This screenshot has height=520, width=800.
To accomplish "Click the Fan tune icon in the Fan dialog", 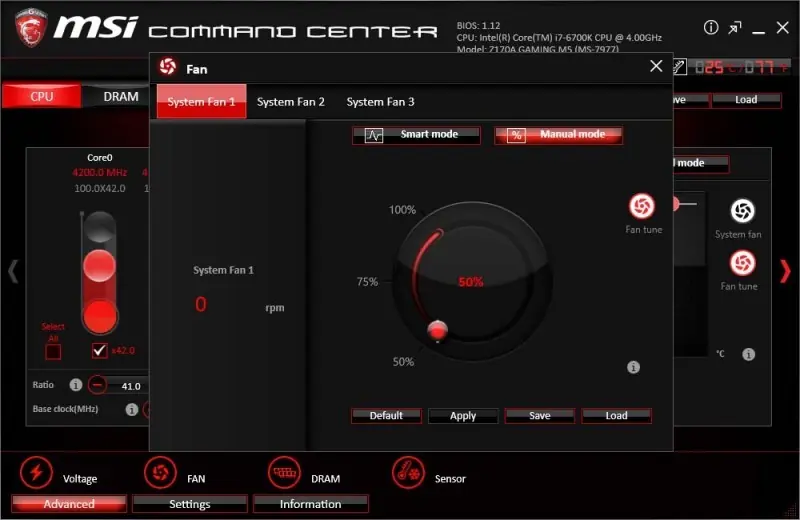I will pyautogui.click(x=642, y=206).
